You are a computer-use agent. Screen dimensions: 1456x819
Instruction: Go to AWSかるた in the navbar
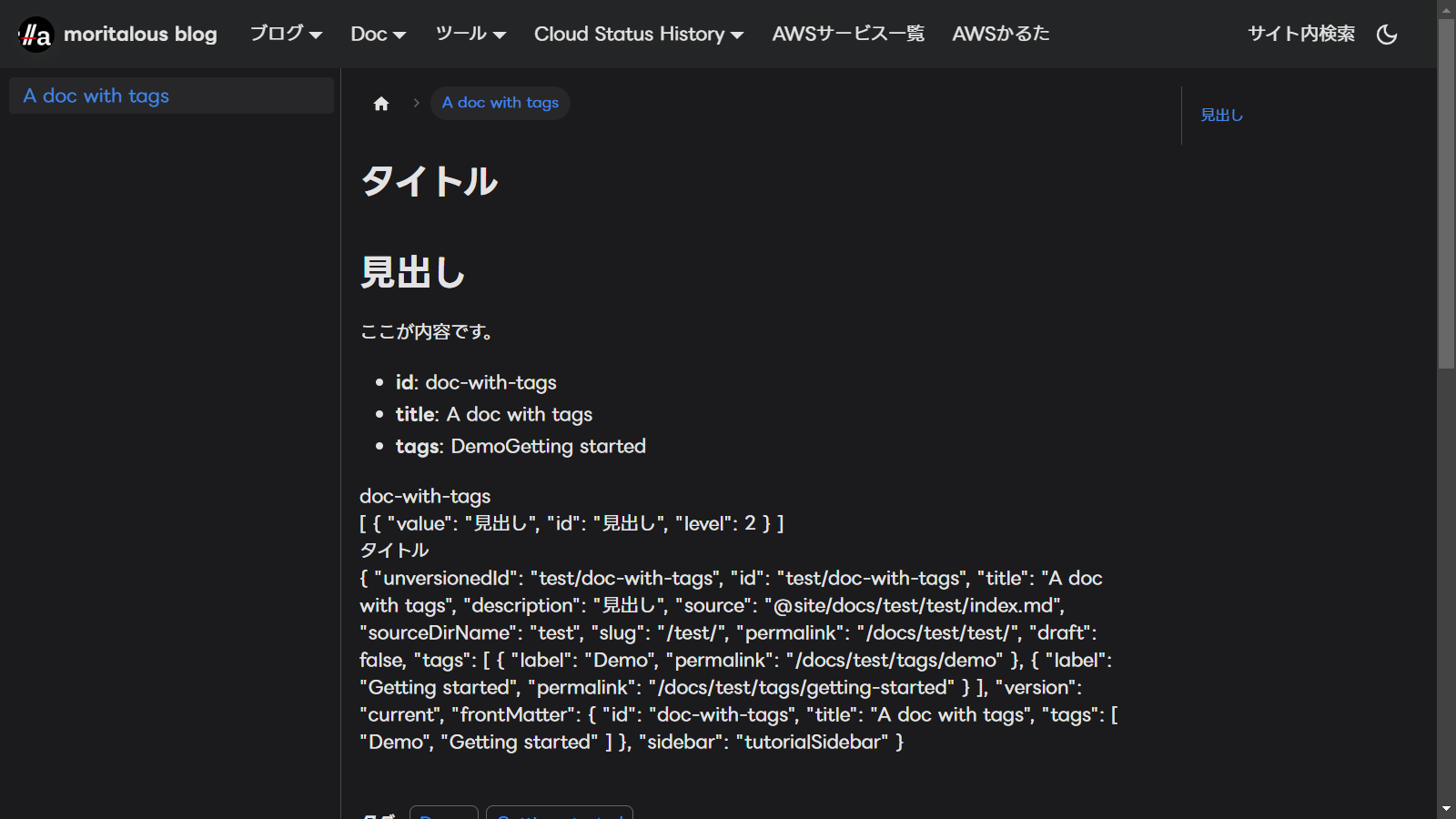point(1000,34)
